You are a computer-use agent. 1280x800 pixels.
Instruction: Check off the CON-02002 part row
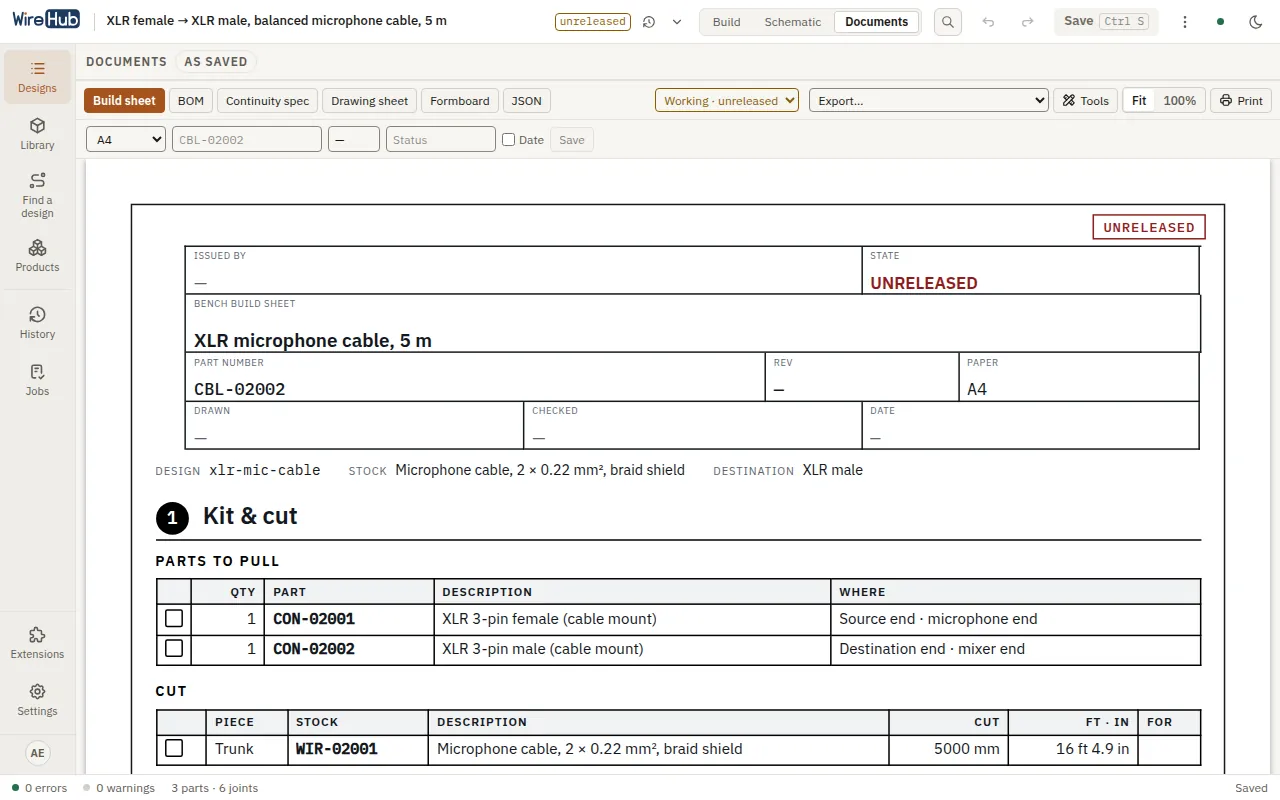click(174, 649)
